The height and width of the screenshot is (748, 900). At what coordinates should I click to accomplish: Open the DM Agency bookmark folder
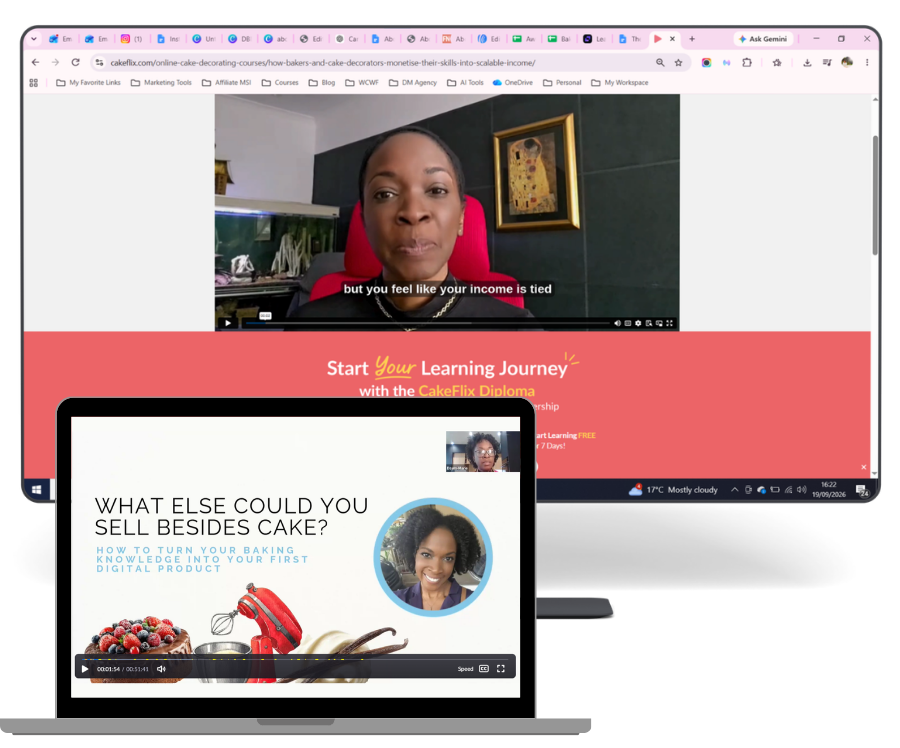click(413, 83)
